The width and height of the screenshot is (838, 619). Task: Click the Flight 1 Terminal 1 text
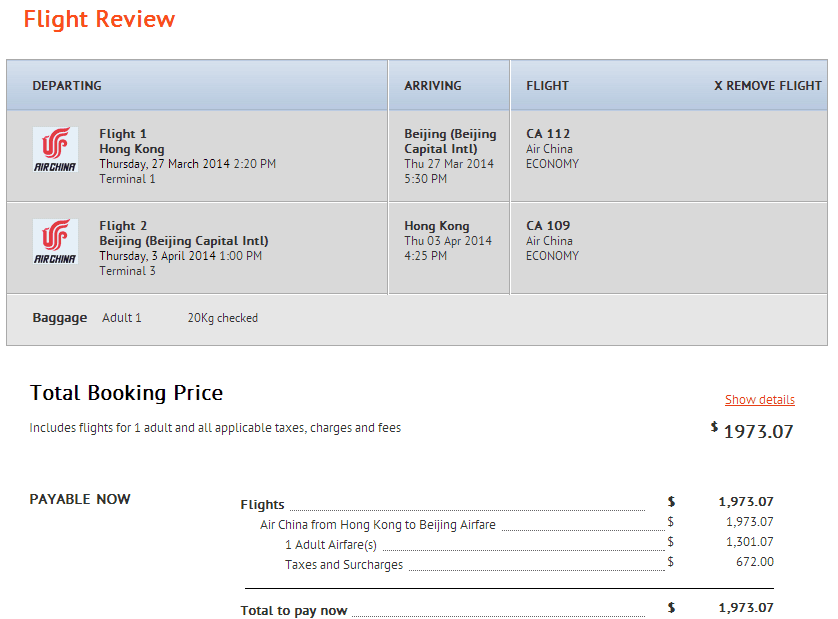click(x=127, y=179)
